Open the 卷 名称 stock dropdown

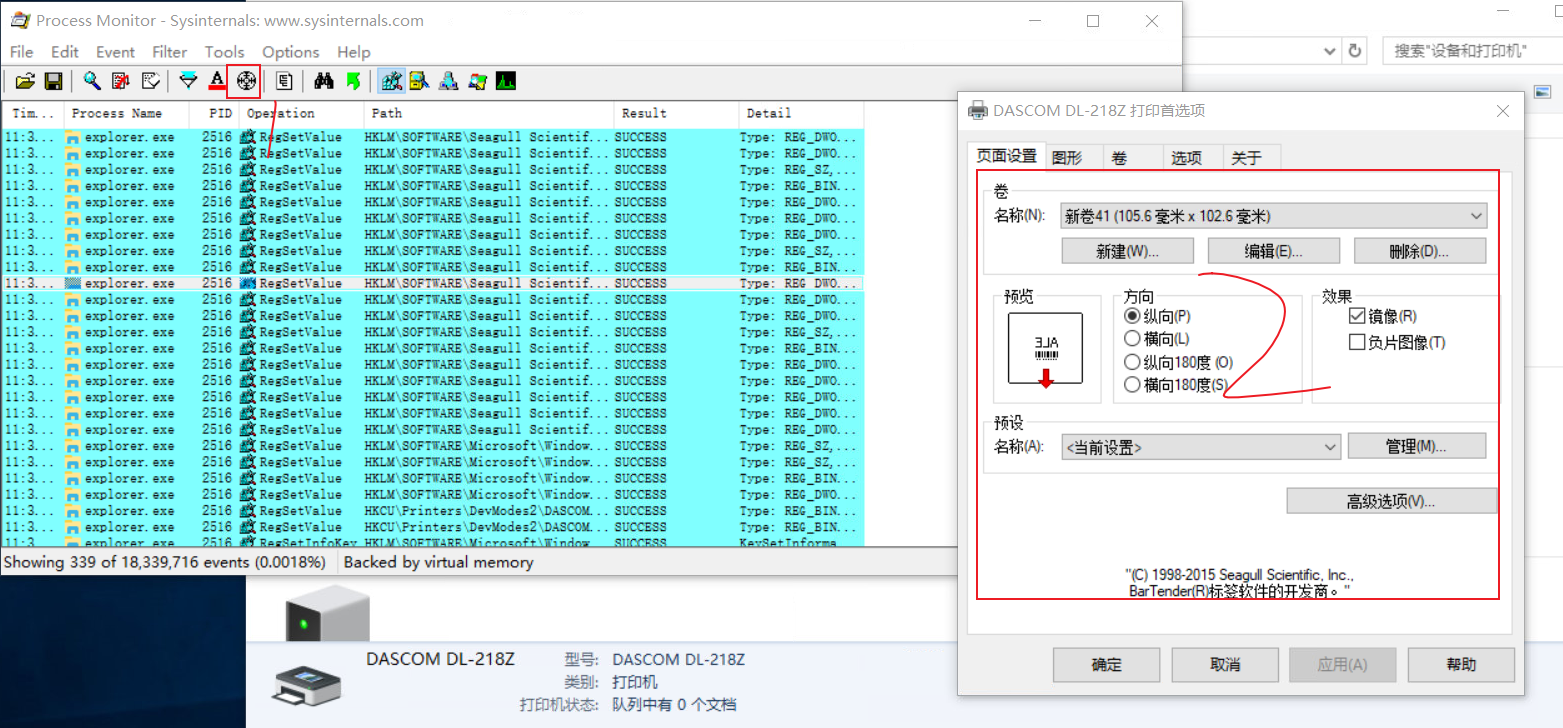(1274, 216)
